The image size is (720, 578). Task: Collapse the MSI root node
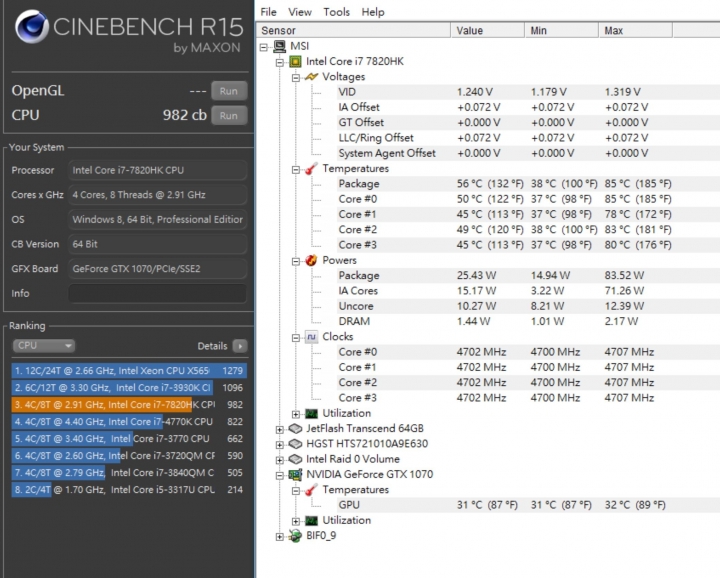[x=264, y=47]
